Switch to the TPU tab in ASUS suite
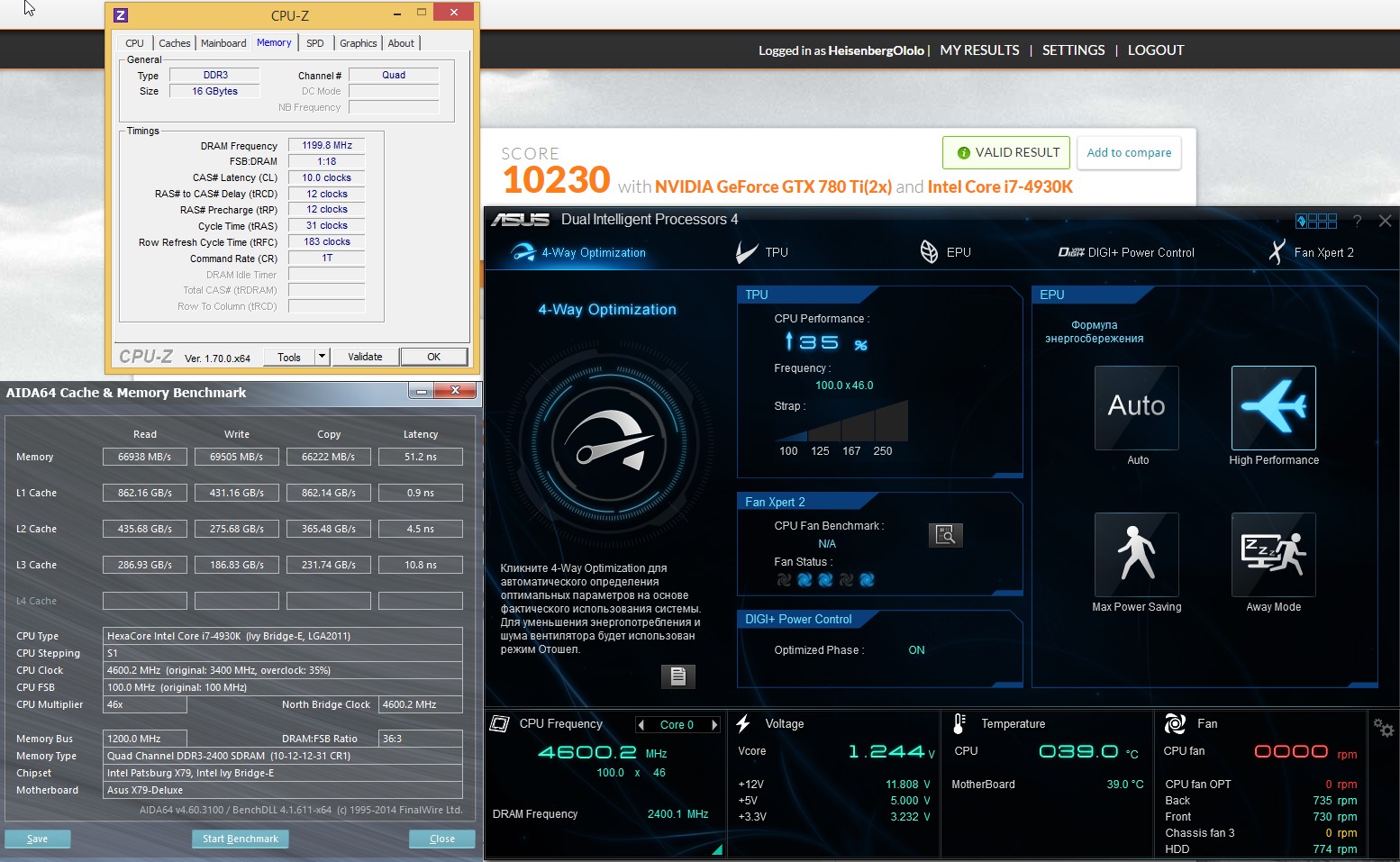The height and width of the screenshot is (862, 1400). [762, 253]
